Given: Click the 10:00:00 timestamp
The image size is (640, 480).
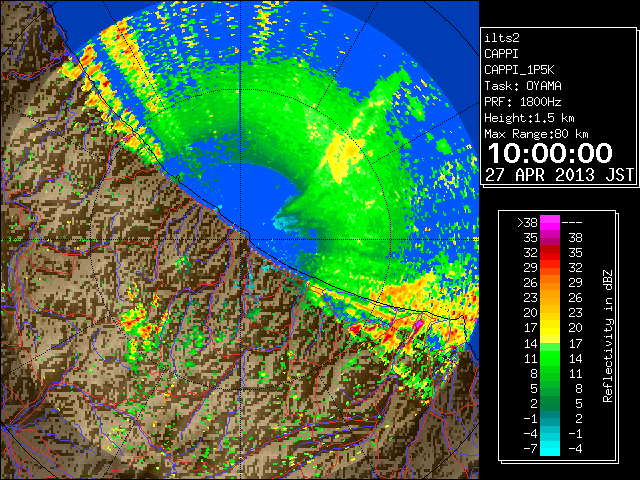Looking at the screenshot, I should coord(550,153).
